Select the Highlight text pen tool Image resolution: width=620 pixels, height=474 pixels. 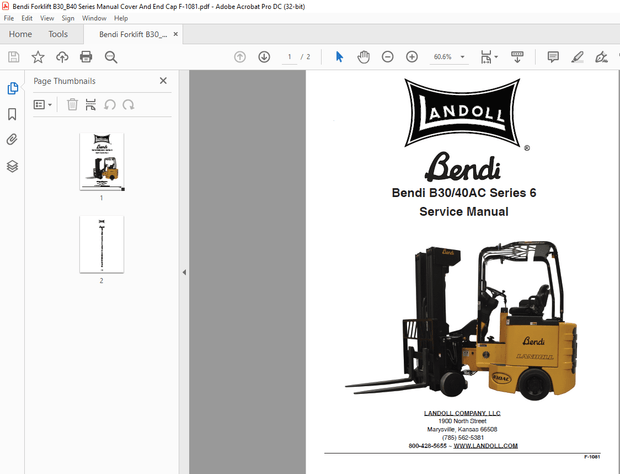(577, 57)
